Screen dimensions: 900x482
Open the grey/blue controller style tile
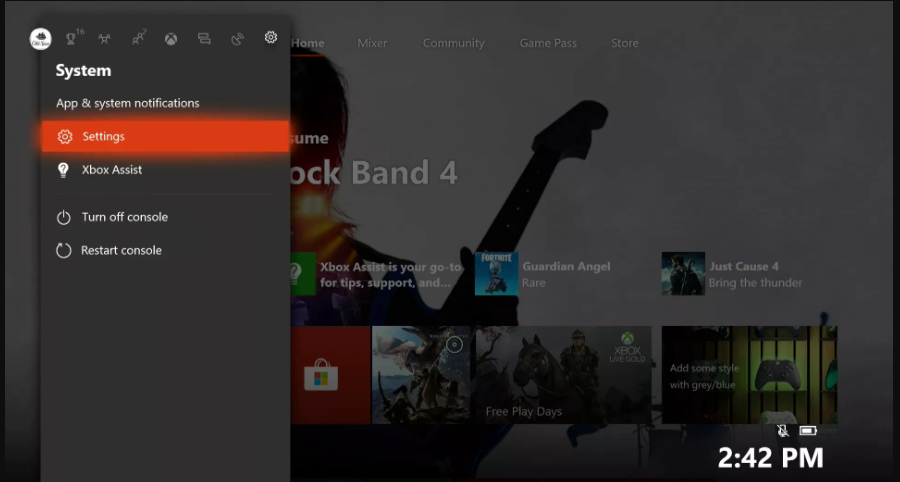(750, 375)
